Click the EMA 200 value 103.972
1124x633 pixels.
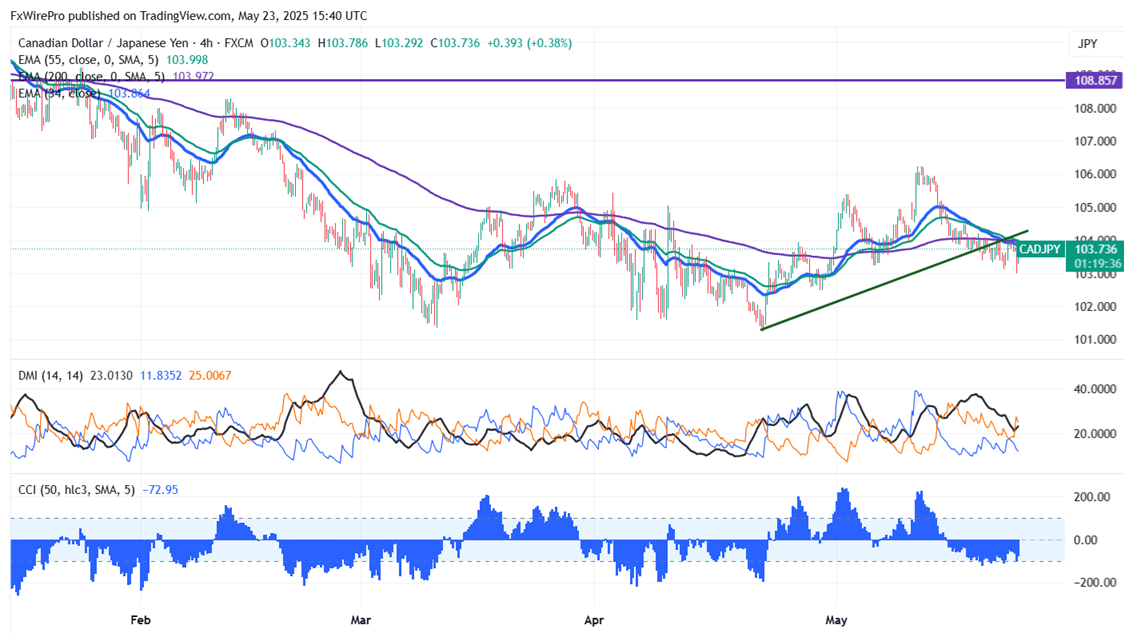pyautogui.click(x=193, y=77)
